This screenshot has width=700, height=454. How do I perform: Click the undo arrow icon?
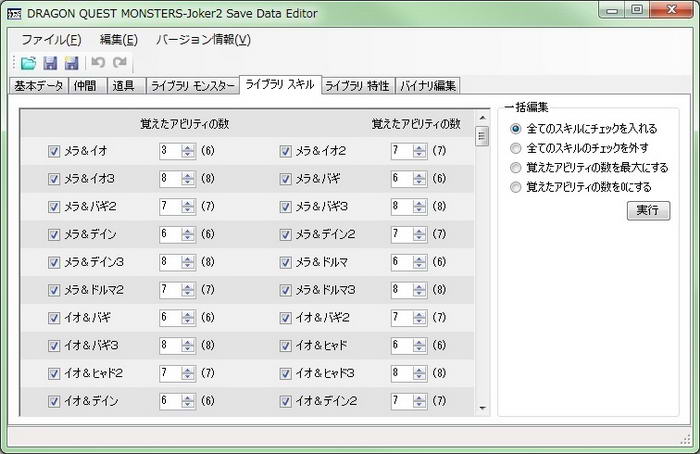(99, 63)
